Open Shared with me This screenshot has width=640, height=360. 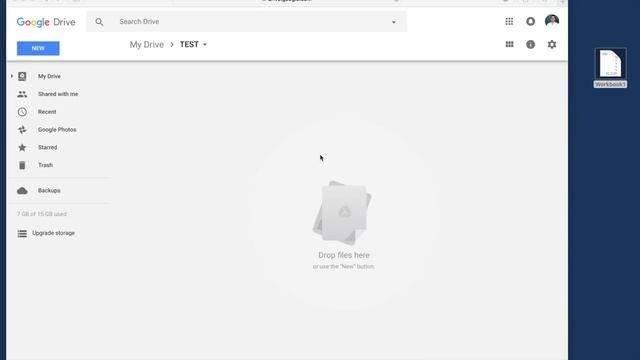pyautogui.click(x=58, y=94)
